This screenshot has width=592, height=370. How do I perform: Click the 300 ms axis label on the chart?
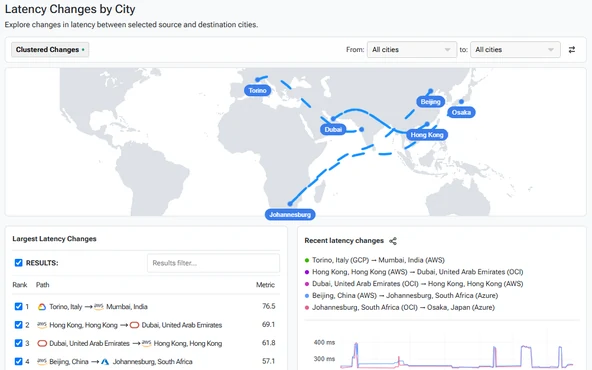click(324, 359)
